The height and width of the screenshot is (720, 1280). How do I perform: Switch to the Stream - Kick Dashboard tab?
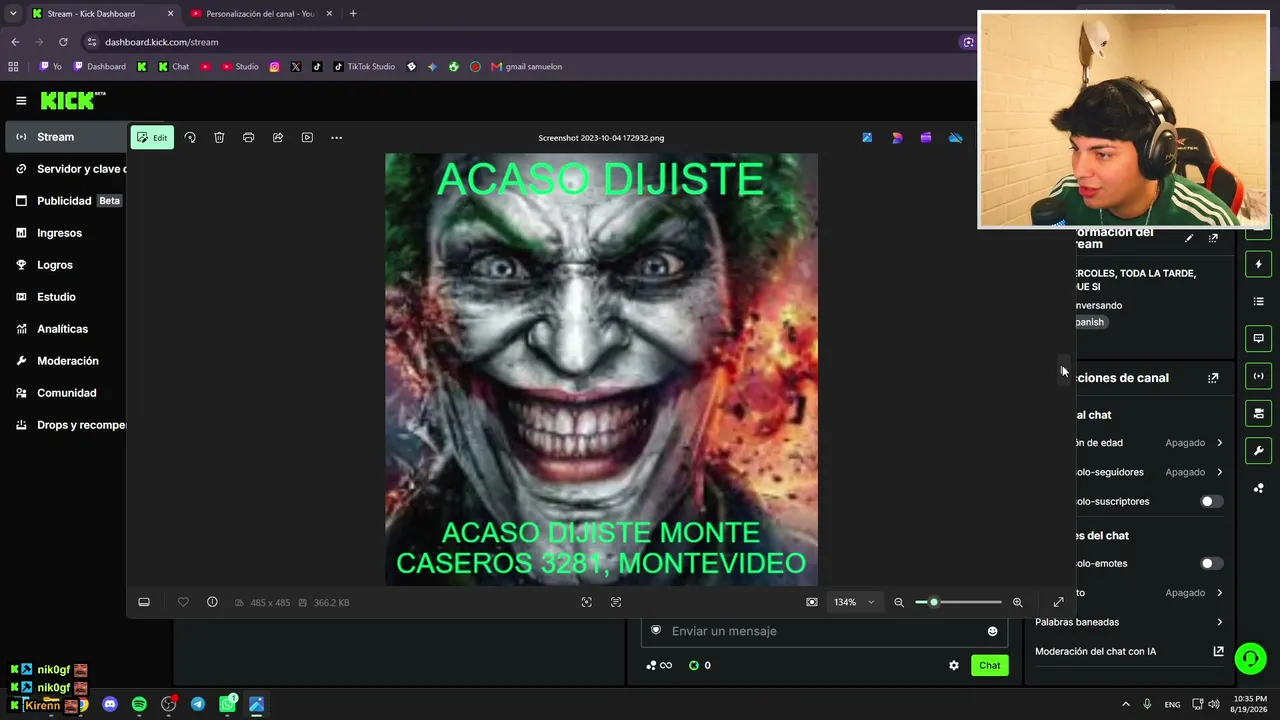click(x=102, y=14)
